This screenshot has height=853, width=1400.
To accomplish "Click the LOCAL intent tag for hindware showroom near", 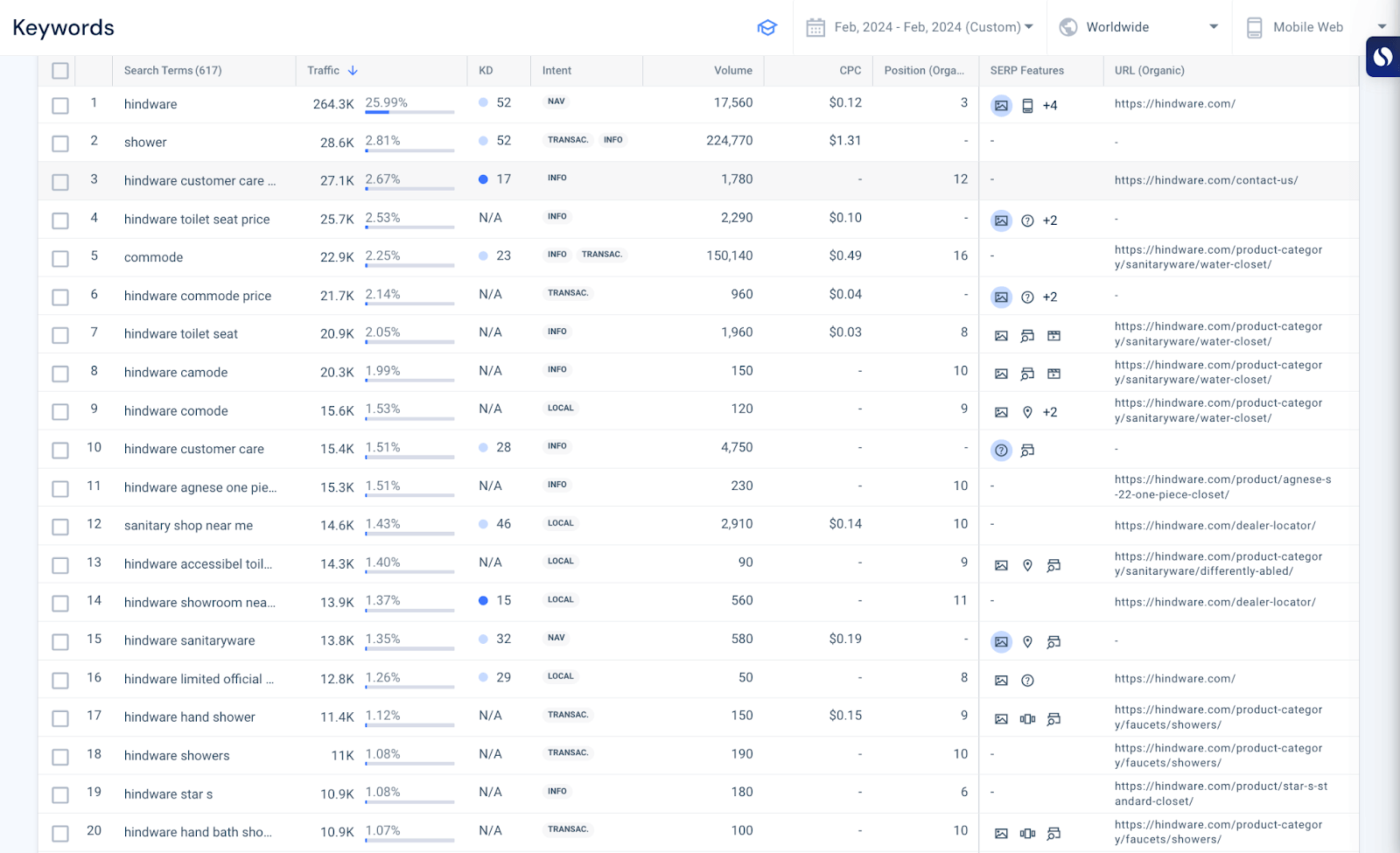I will point(560,600).
